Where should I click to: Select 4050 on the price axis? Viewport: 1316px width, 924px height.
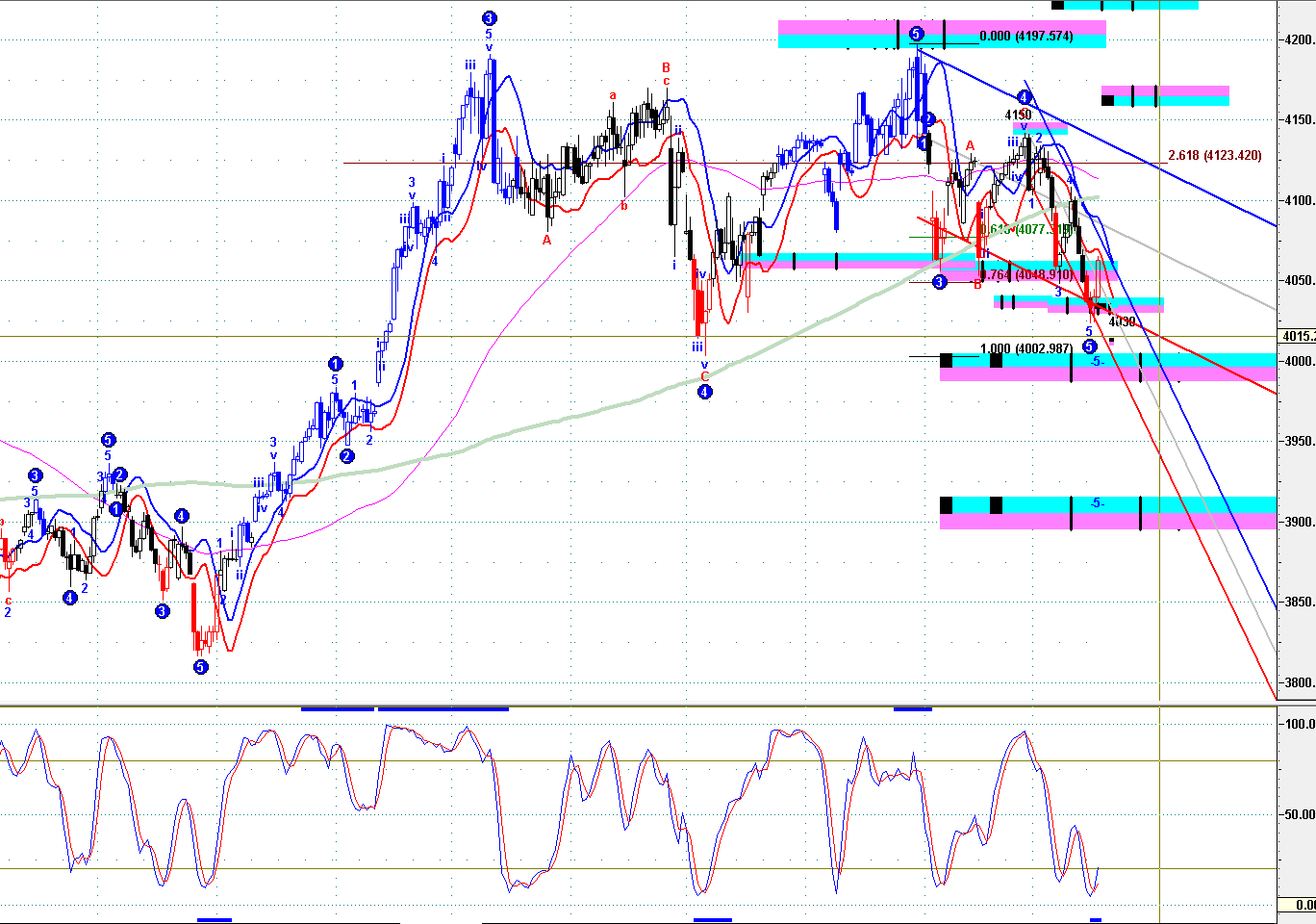[x=1299, y=281]
